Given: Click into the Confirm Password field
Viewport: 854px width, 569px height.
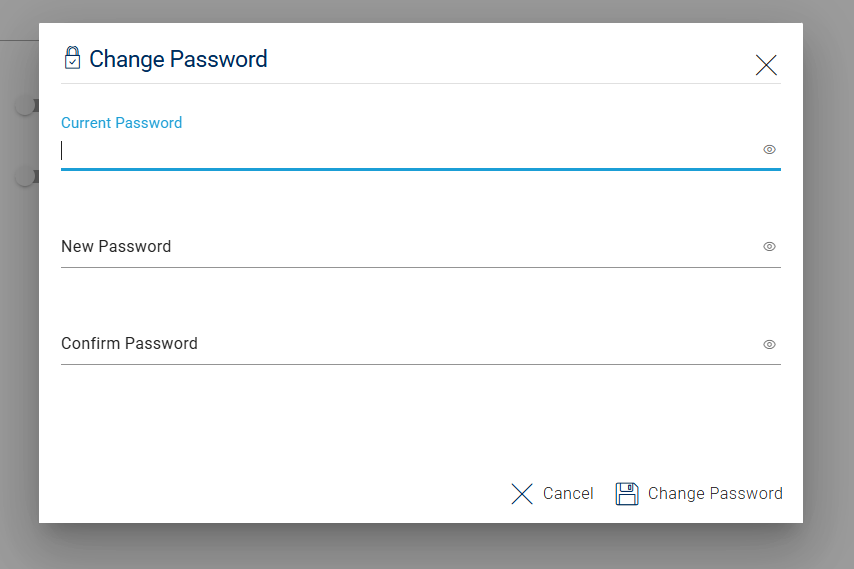Looking at the screenshot, I should tap(400, 344).
